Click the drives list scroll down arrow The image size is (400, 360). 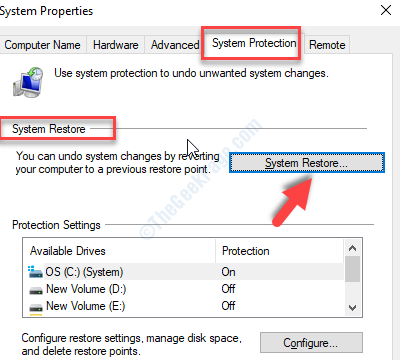click(x=352, y=308)
